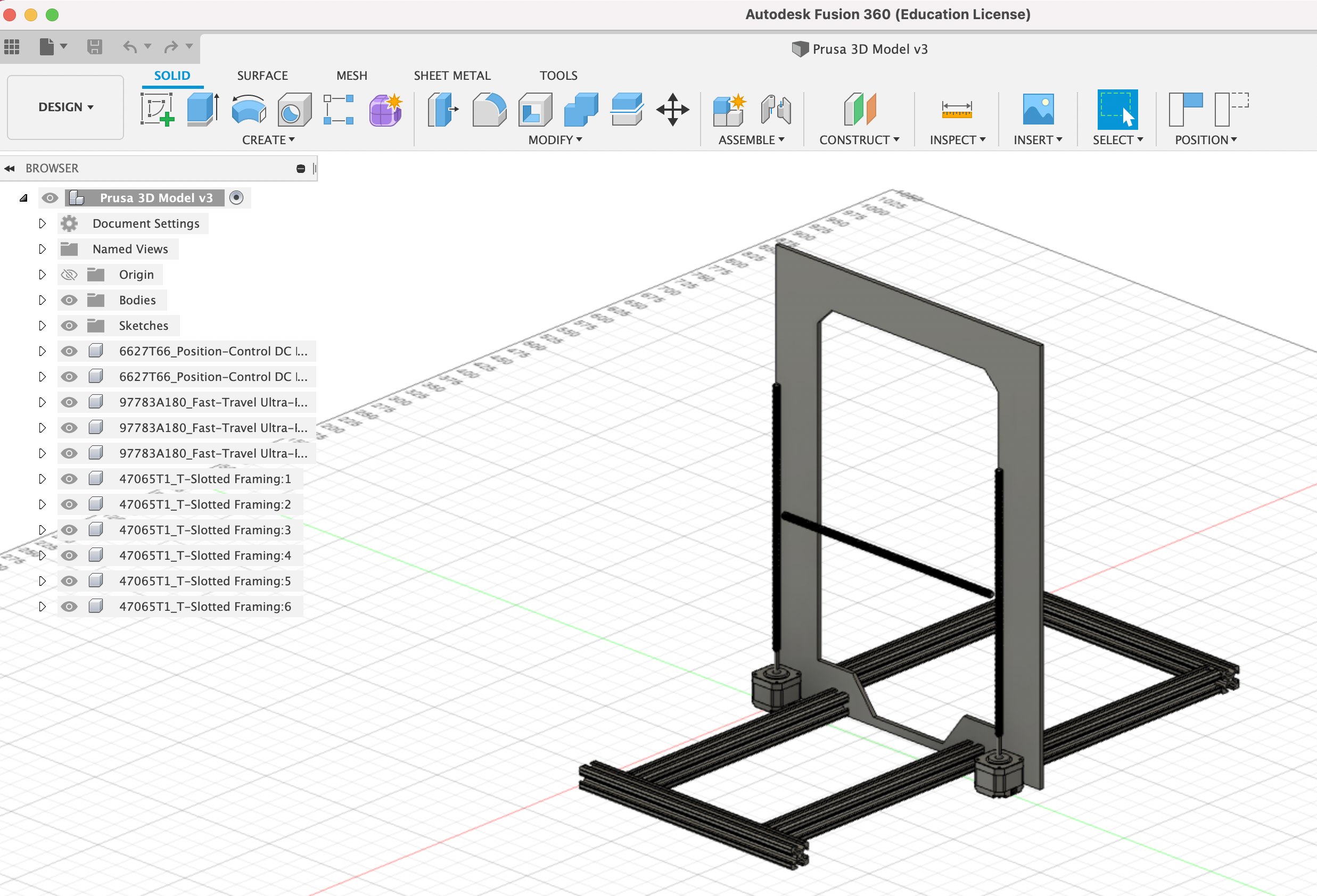Toggle root Prusa 3D Model v3 visibility
This screenshot has height=896, width=1317.
click(50, 198)
